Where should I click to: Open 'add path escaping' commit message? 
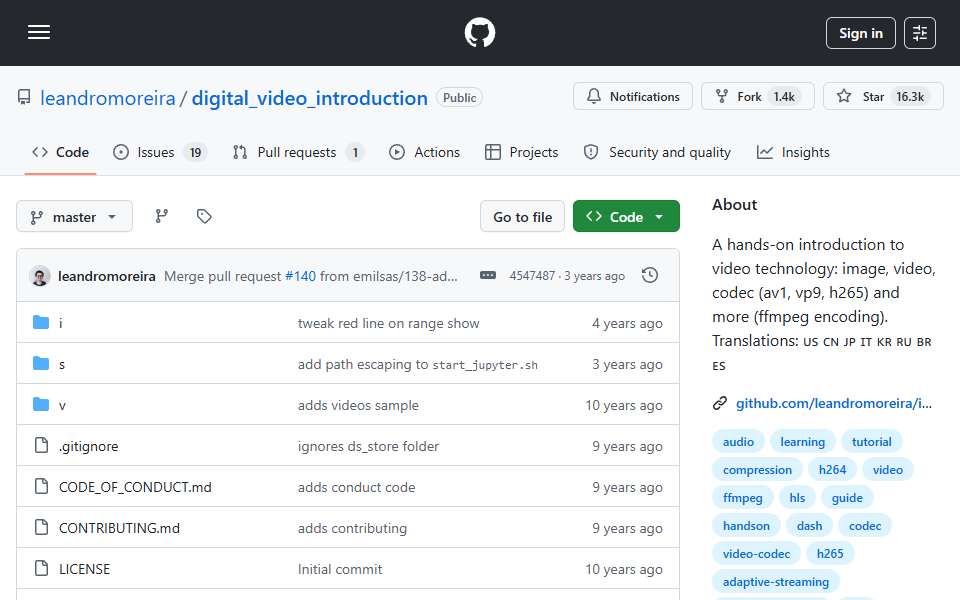point(418,364)
